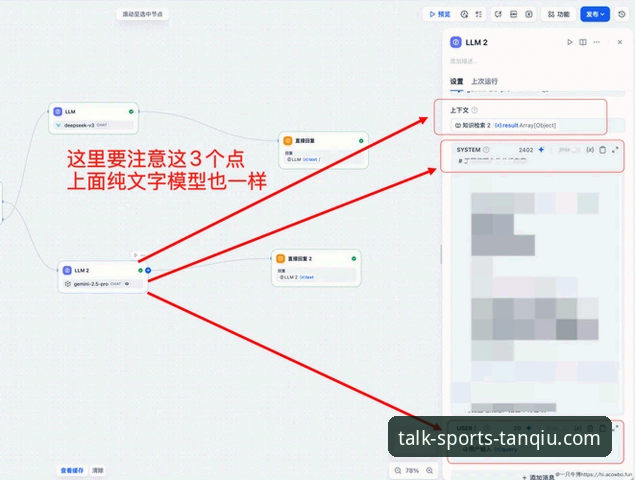The height and width of the screenshot is (480, 635).
Task: Click the 预览 preview button in toolbar
Action: (440, 14)
